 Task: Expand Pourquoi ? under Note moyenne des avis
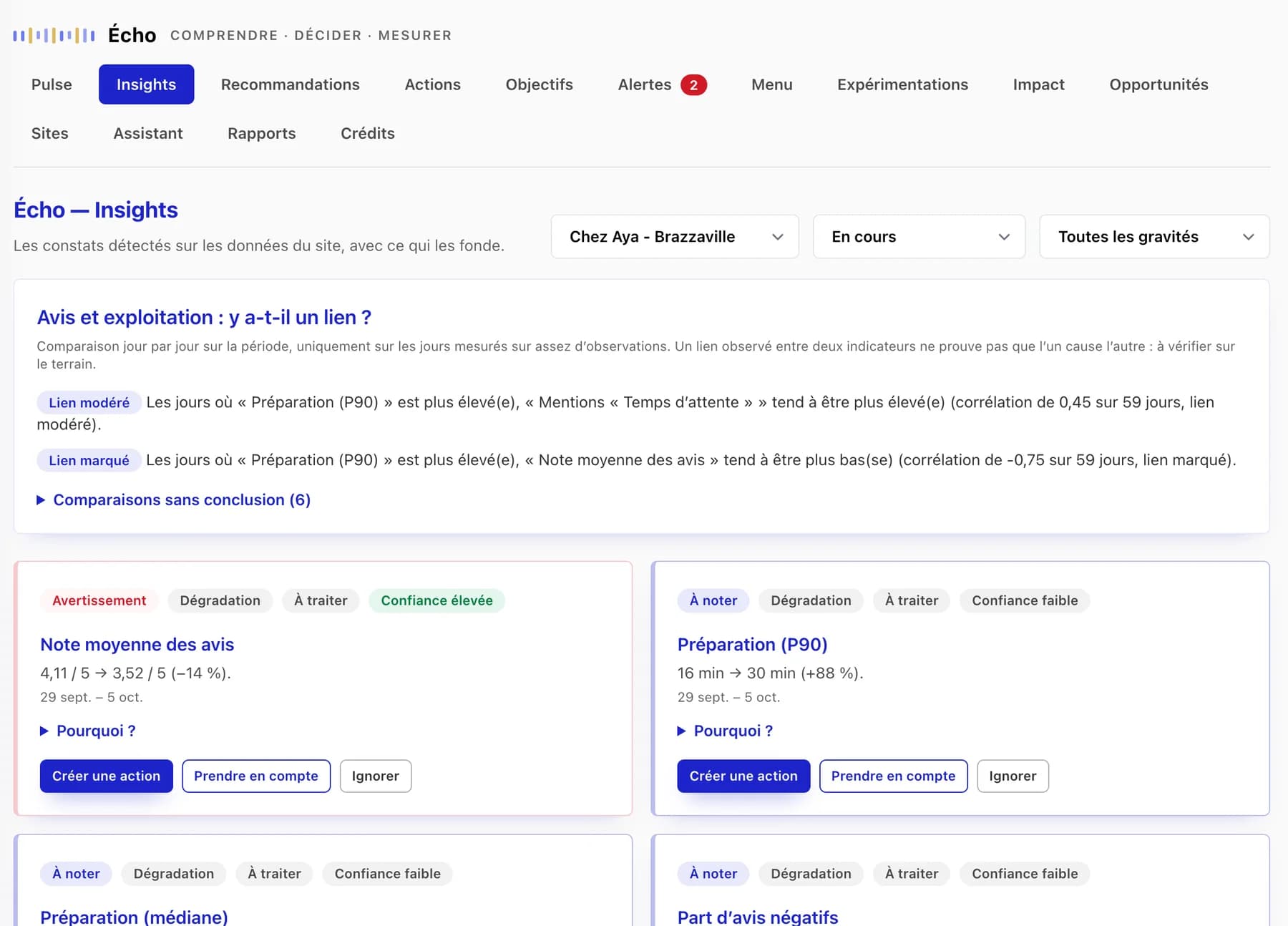point(88,731)
